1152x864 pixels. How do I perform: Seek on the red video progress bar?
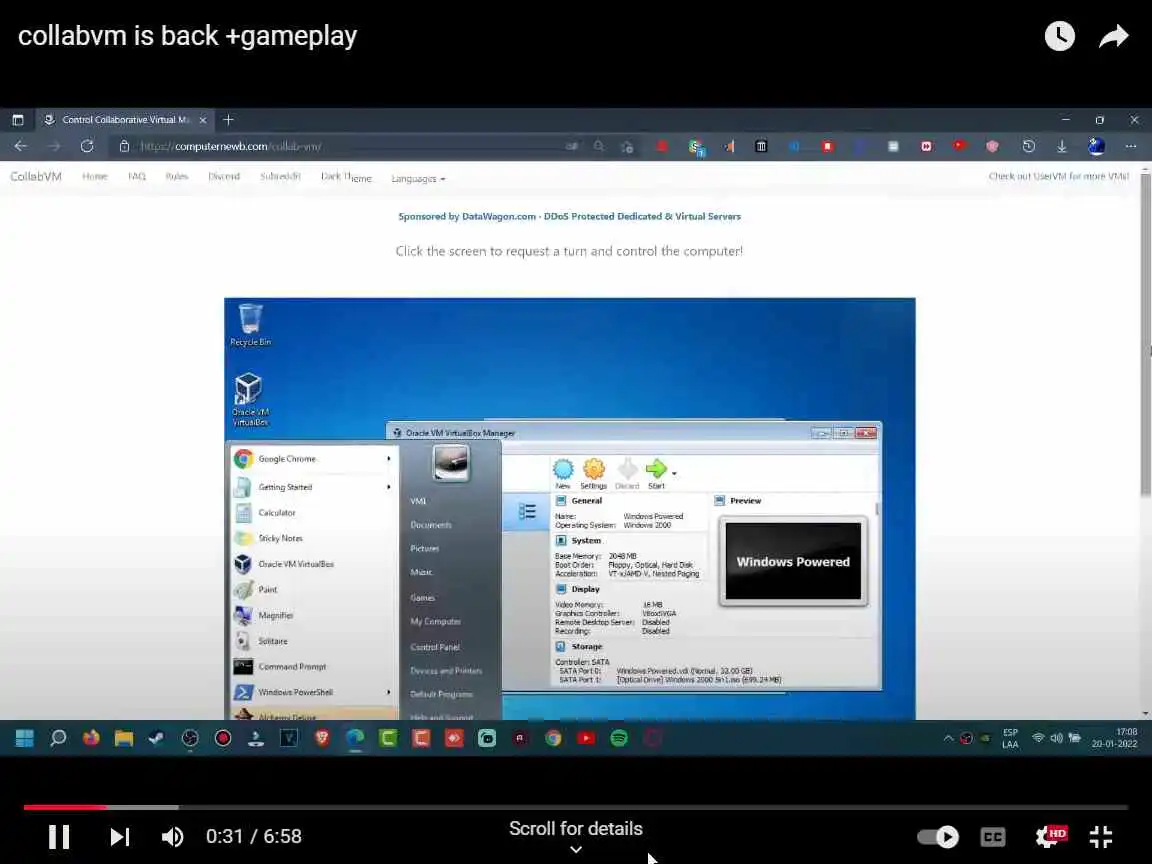click(x=65, y=807)
